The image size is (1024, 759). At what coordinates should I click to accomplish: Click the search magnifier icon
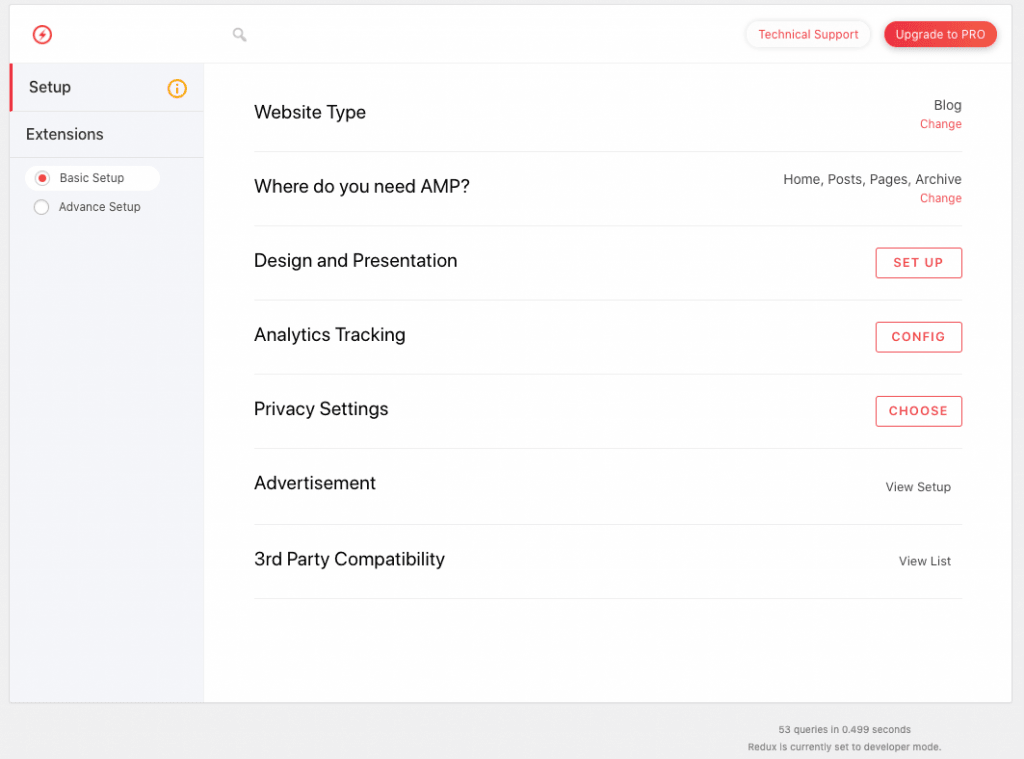click(239, 35)
